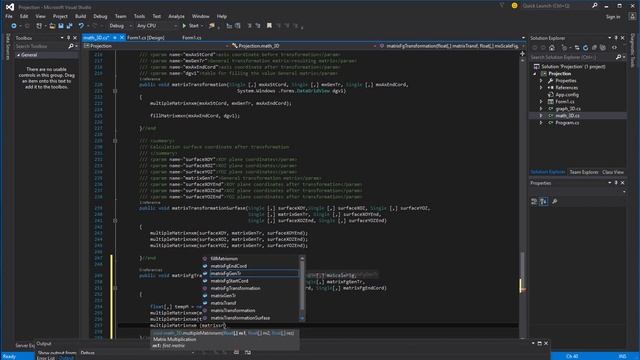Click the View Code icon in Solution Explorer
640x360 pixels.
(614, 48)
